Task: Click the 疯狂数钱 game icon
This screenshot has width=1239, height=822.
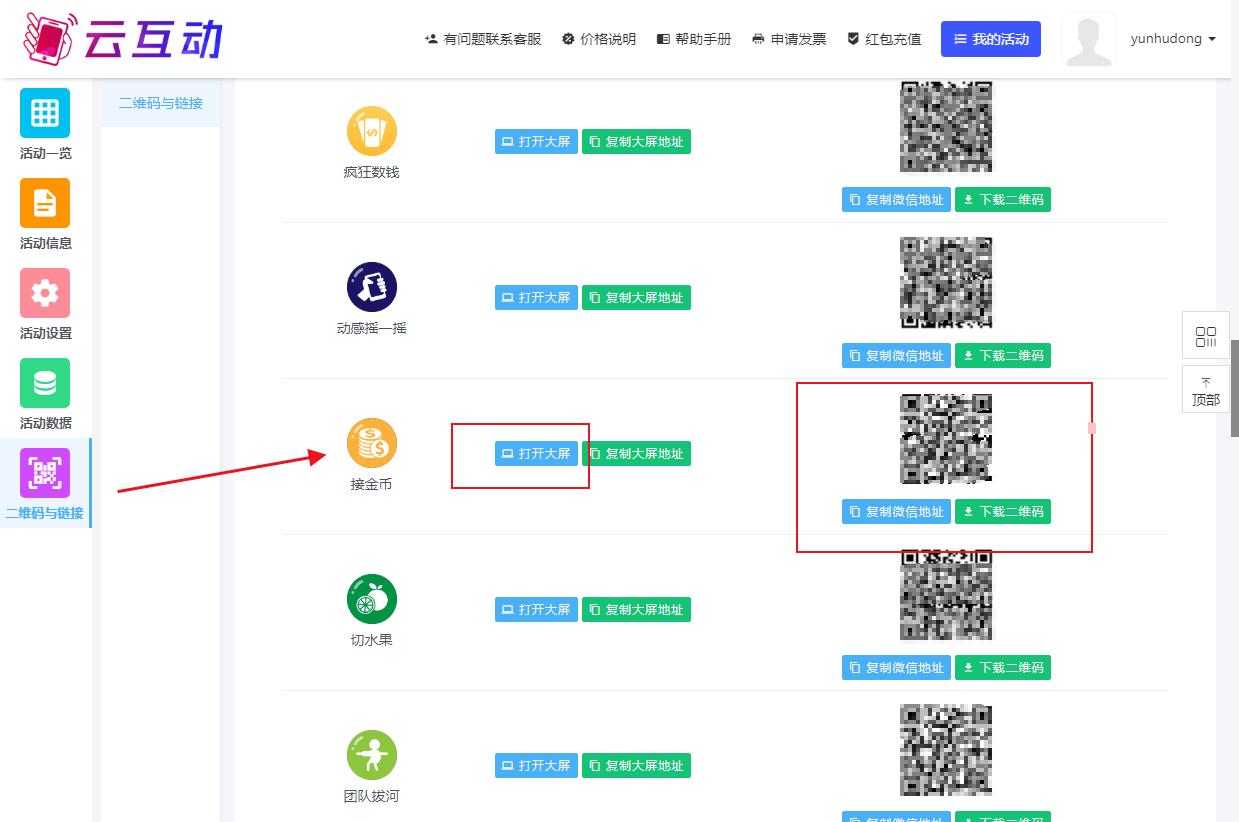Action: [x=372, y=131]
